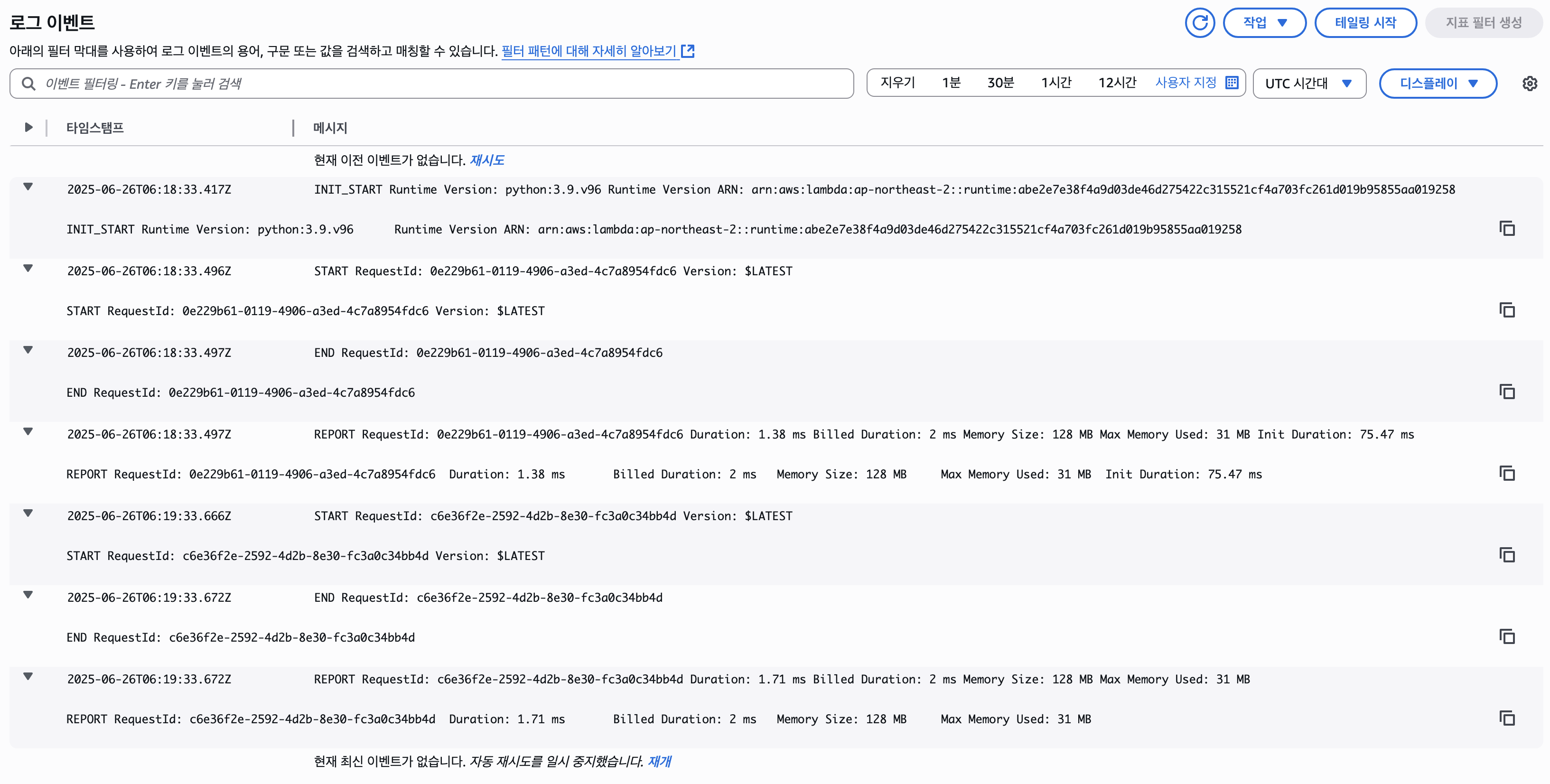1550x784 pixels.
Task: Copy the END RequestId 0e229b61 log message
Action: click(x=1507, y=392)
